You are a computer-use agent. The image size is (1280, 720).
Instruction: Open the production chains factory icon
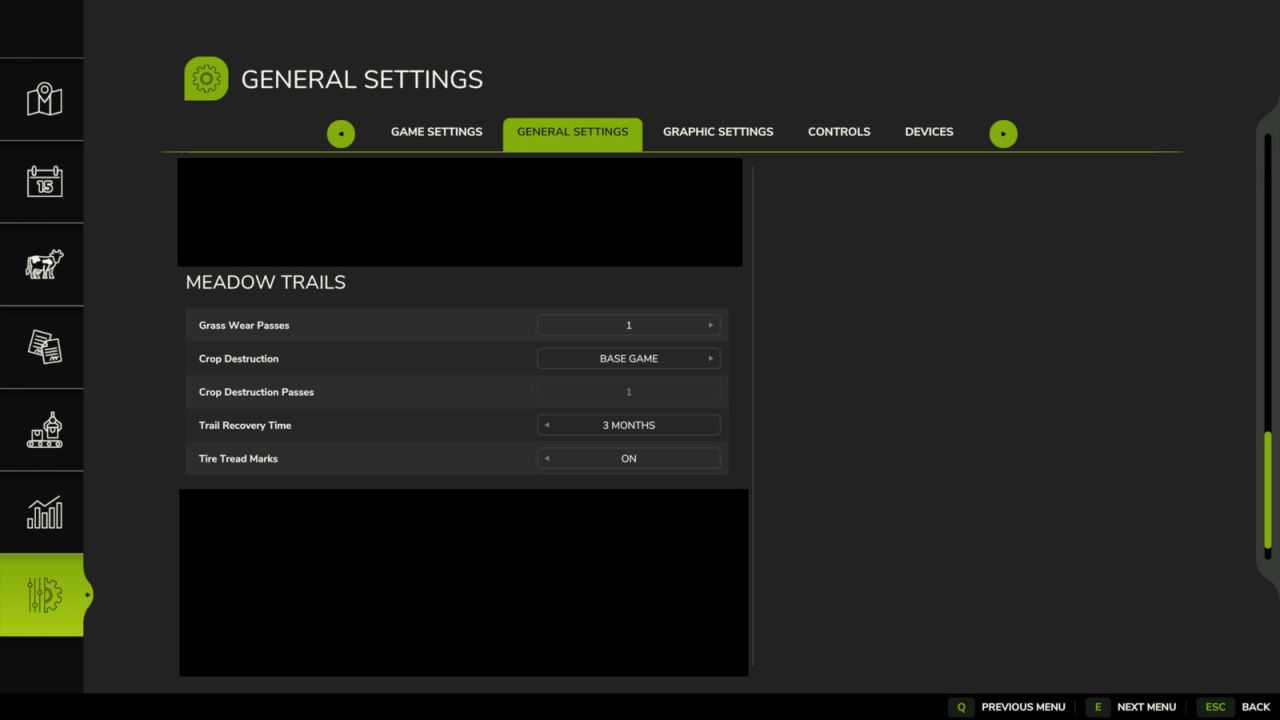(44, 429)
